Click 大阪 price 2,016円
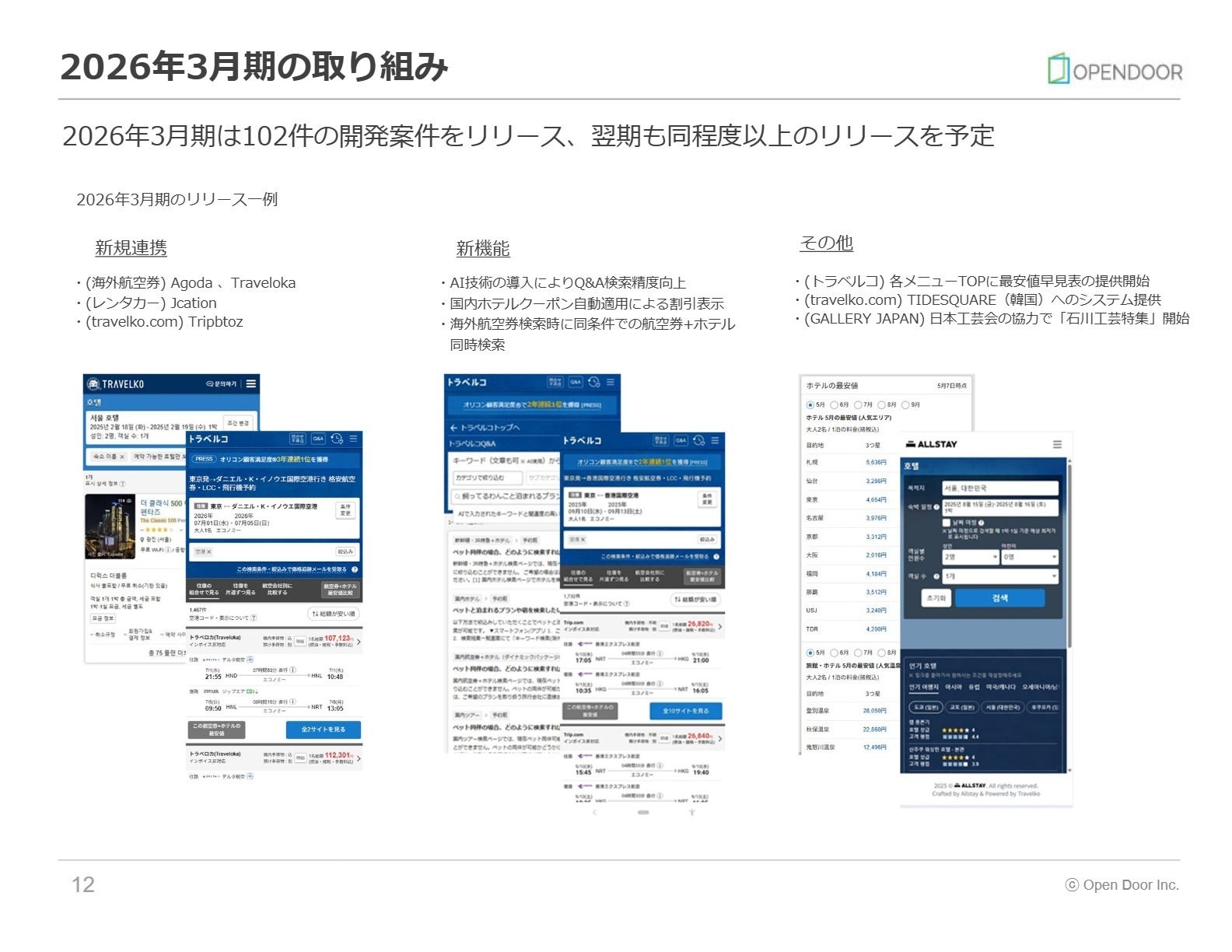Viewport: 1232px width, 952px height. click(876, 555)
